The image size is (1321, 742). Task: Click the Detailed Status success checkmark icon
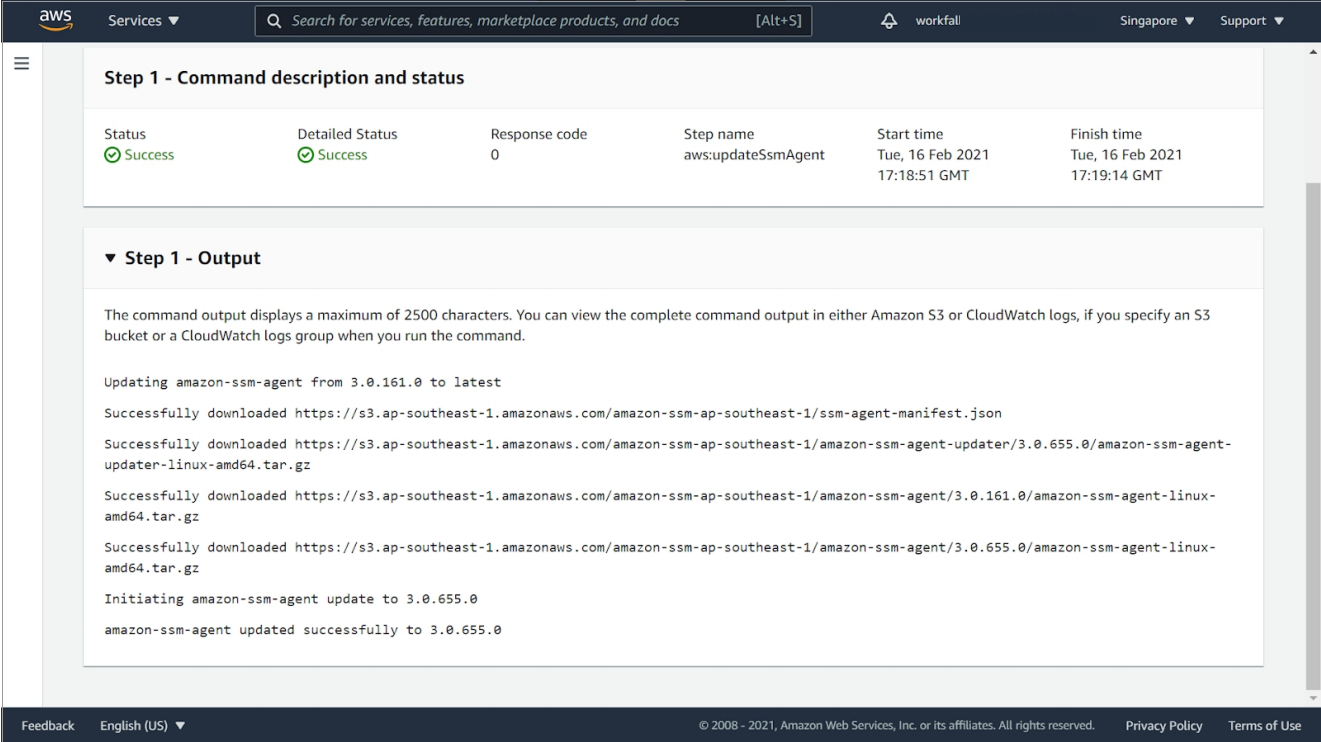[x=304, y=155]
